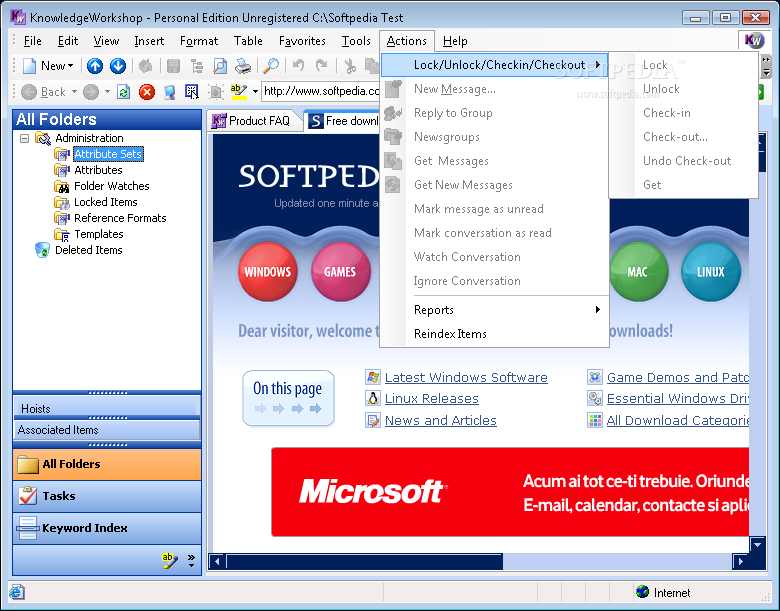Image resolution: width=780 pixels, height=611 pixels.
Task: Click the Microsoft banner advertisement
Action: click(510, 492)
